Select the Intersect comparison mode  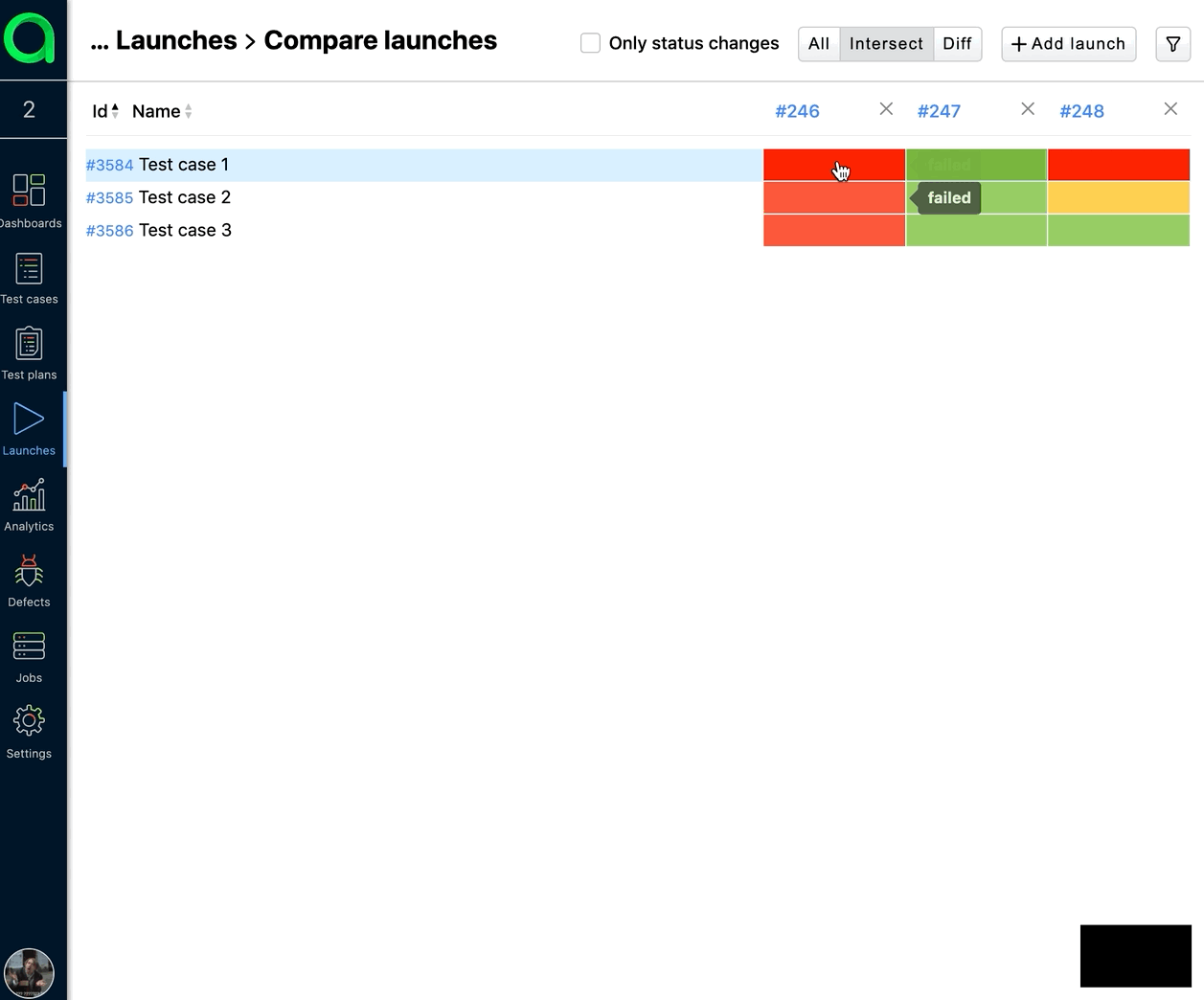coord(886,44)
